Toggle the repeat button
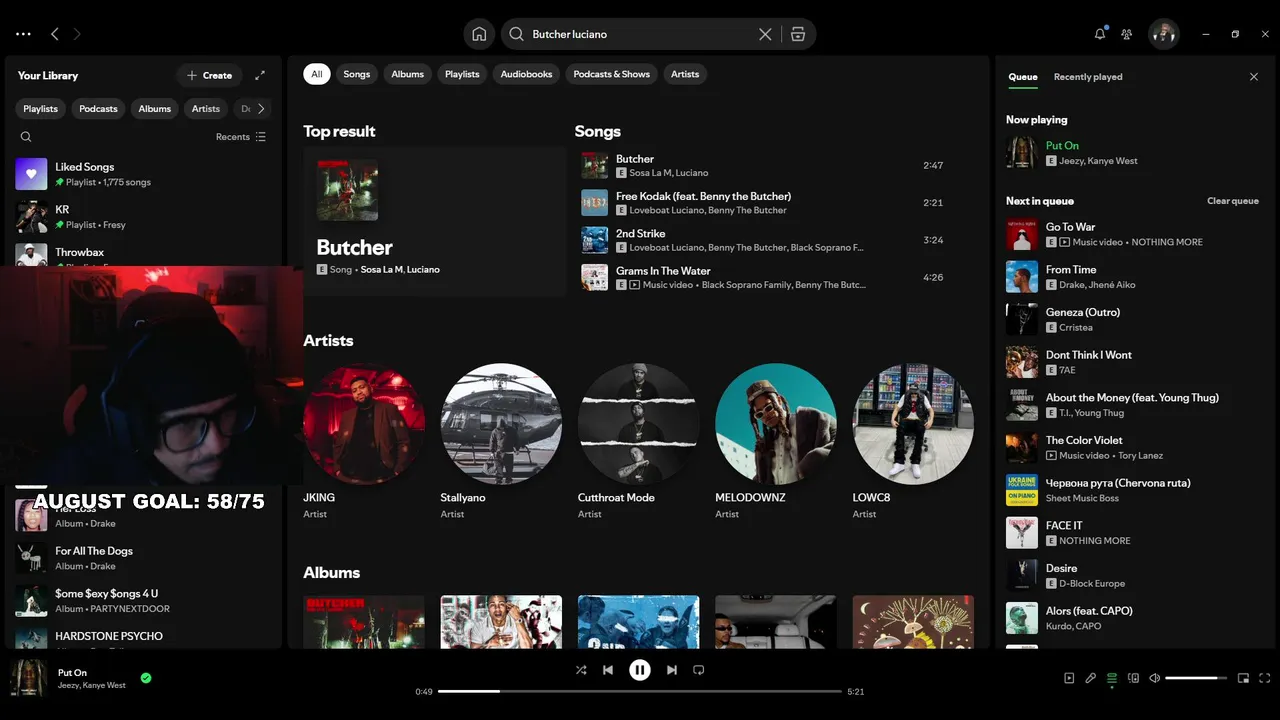 (x=699, y=670)
